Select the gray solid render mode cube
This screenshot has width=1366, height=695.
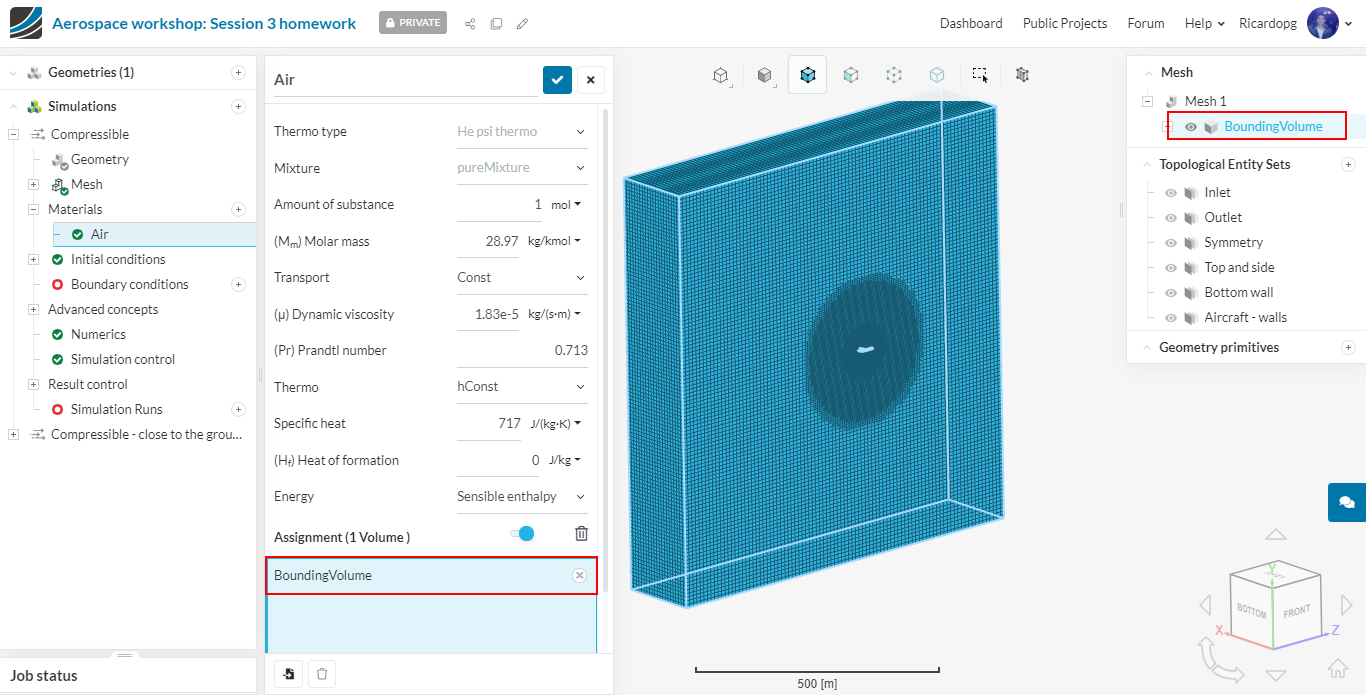[x=765, y=75]
